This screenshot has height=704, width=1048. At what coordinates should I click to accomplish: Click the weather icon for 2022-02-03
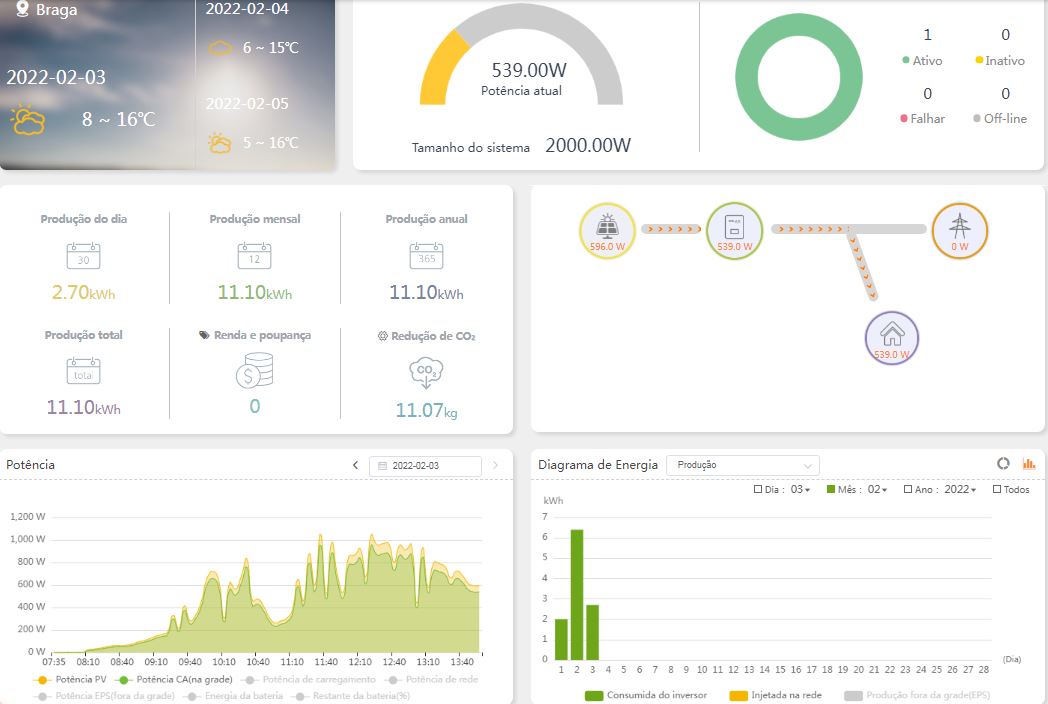point(28,120)
